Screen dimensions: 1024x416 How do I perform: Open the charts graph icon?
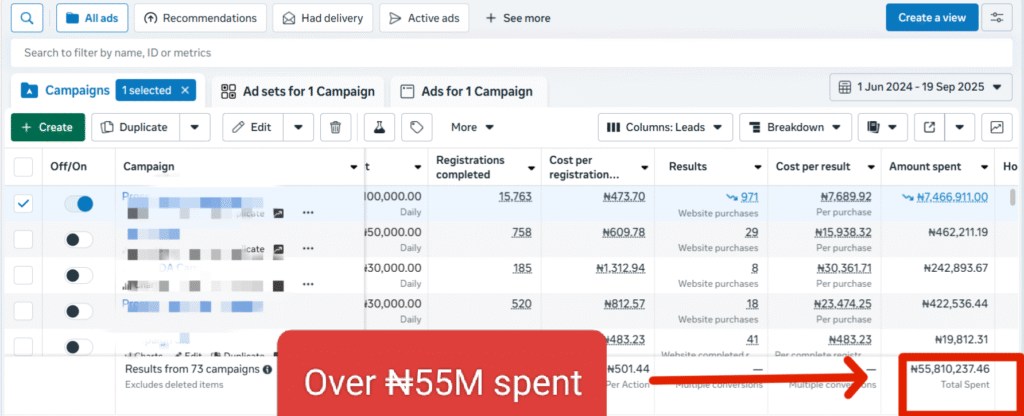point(996,127)
